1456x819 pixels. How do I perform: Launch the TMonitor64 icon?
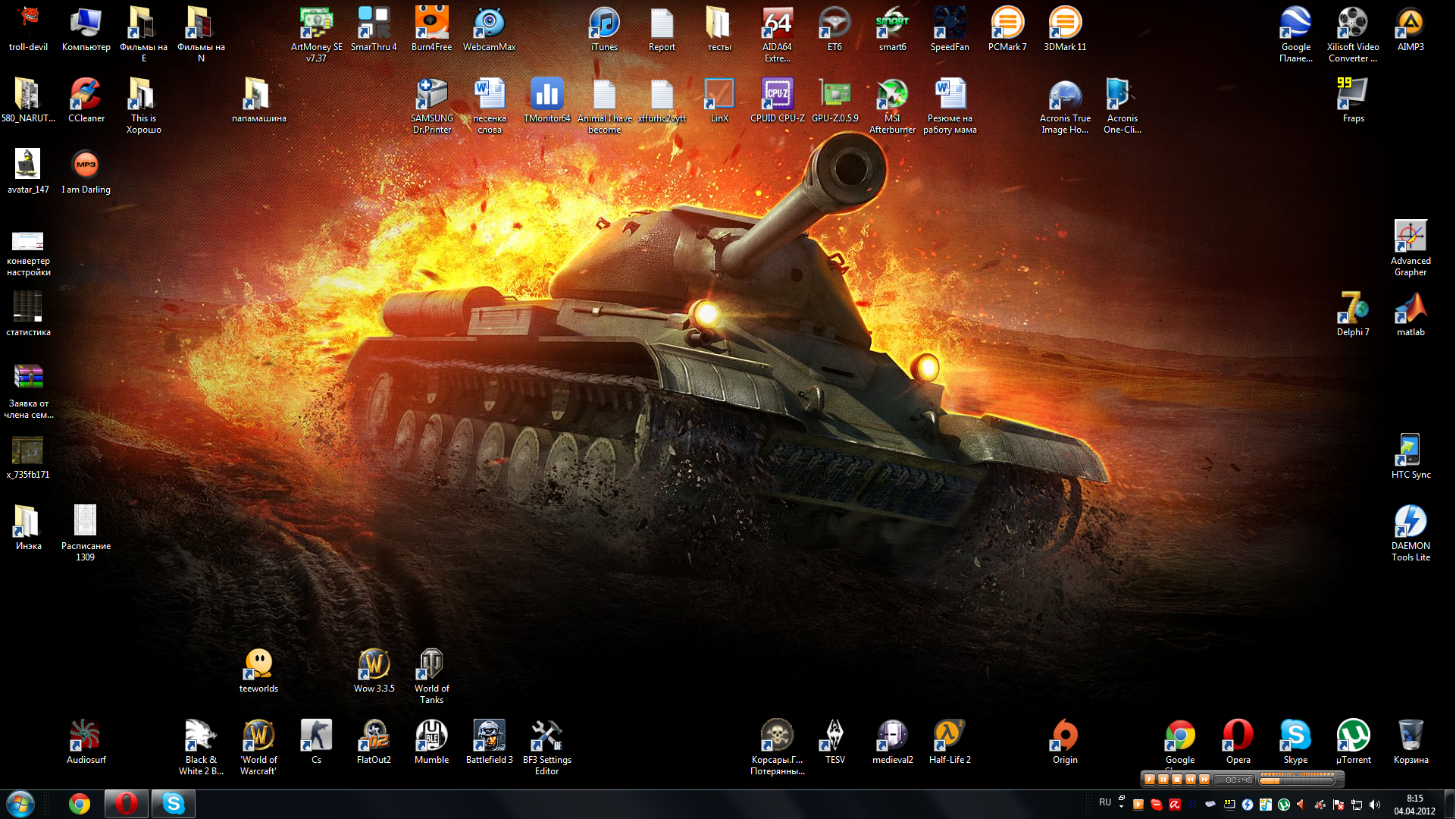[546, 101]
